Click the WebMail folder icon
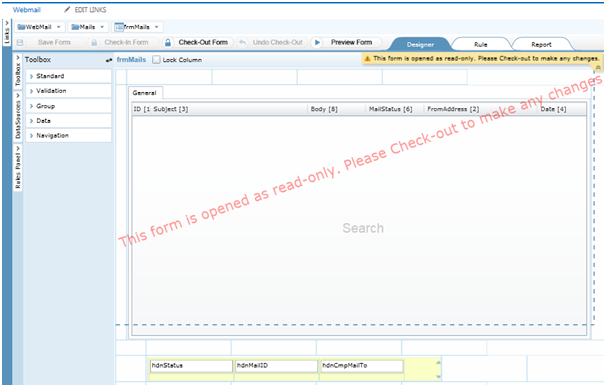Screen dimensions: 606x387 pos(21,27)
